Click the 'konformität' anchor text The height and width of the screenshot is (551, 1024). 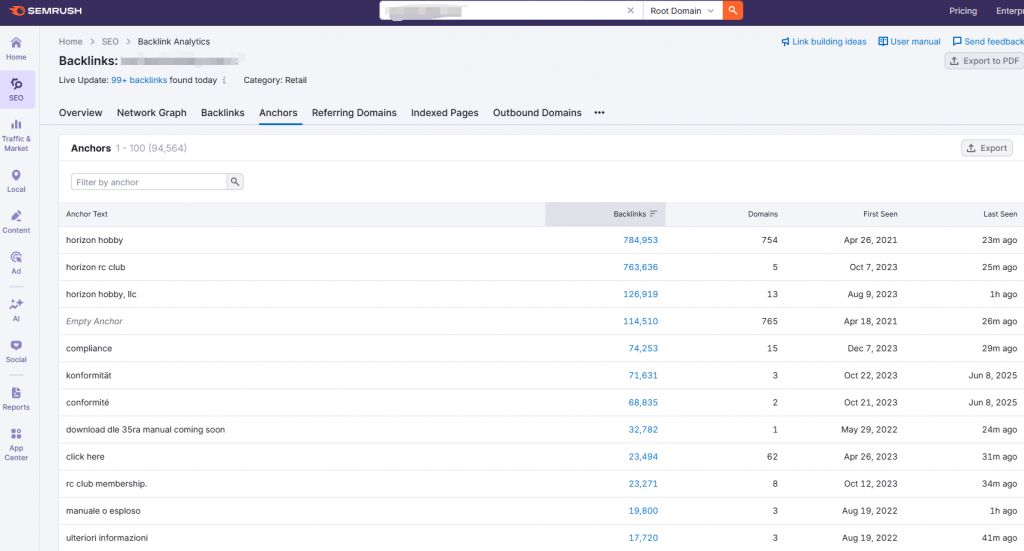pyautogui.click(x=89, y=375)
